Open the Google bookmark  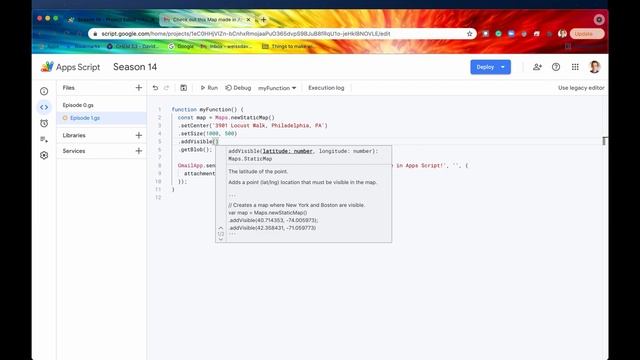click(x=181, y=47)
